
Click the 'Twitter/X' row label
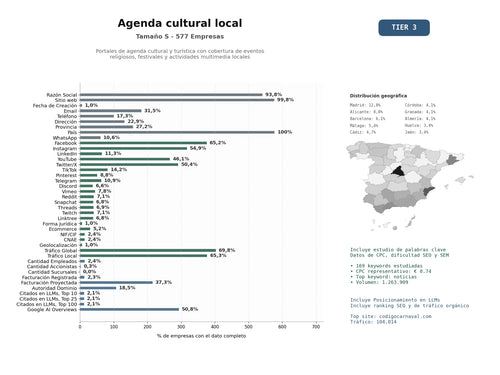(66, 165)
